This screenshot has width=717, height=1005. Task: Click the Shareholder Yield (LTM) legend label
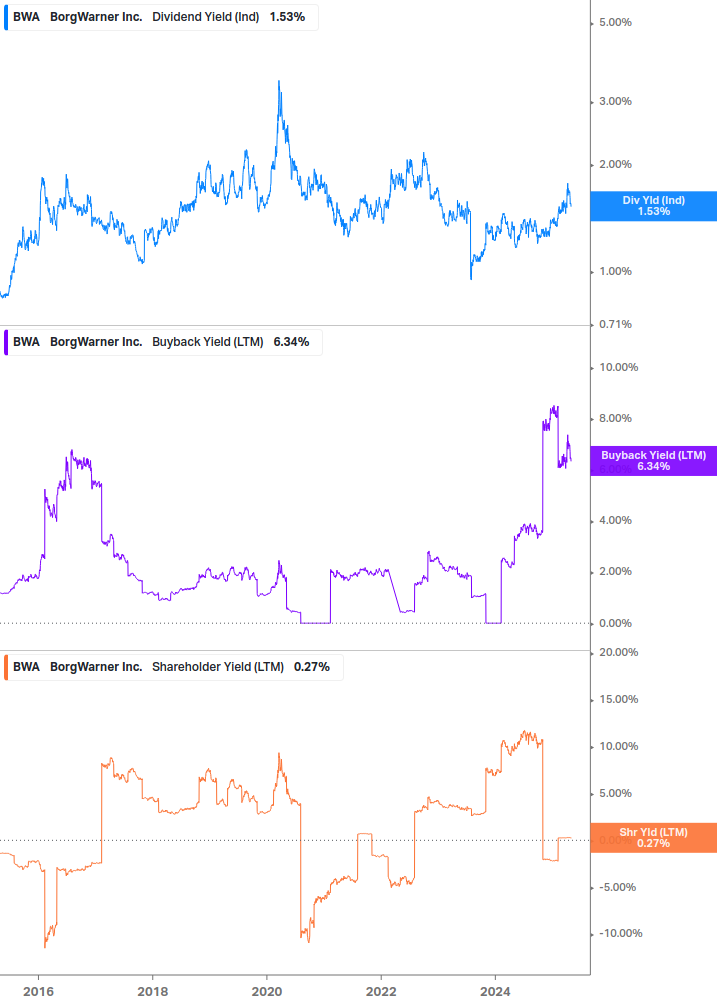[218, 667]
